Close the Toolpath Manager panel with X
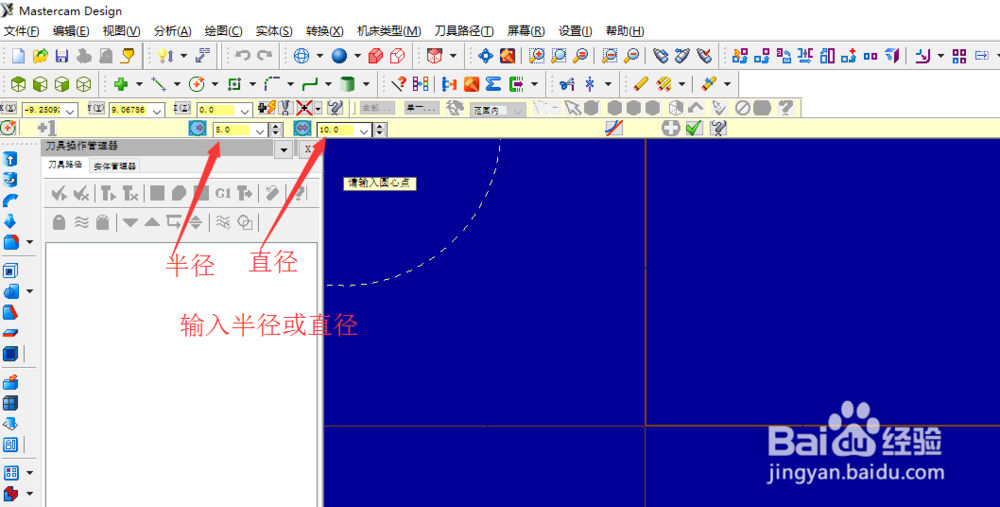This screenshot has height=507, width=1000. [308, 149]
